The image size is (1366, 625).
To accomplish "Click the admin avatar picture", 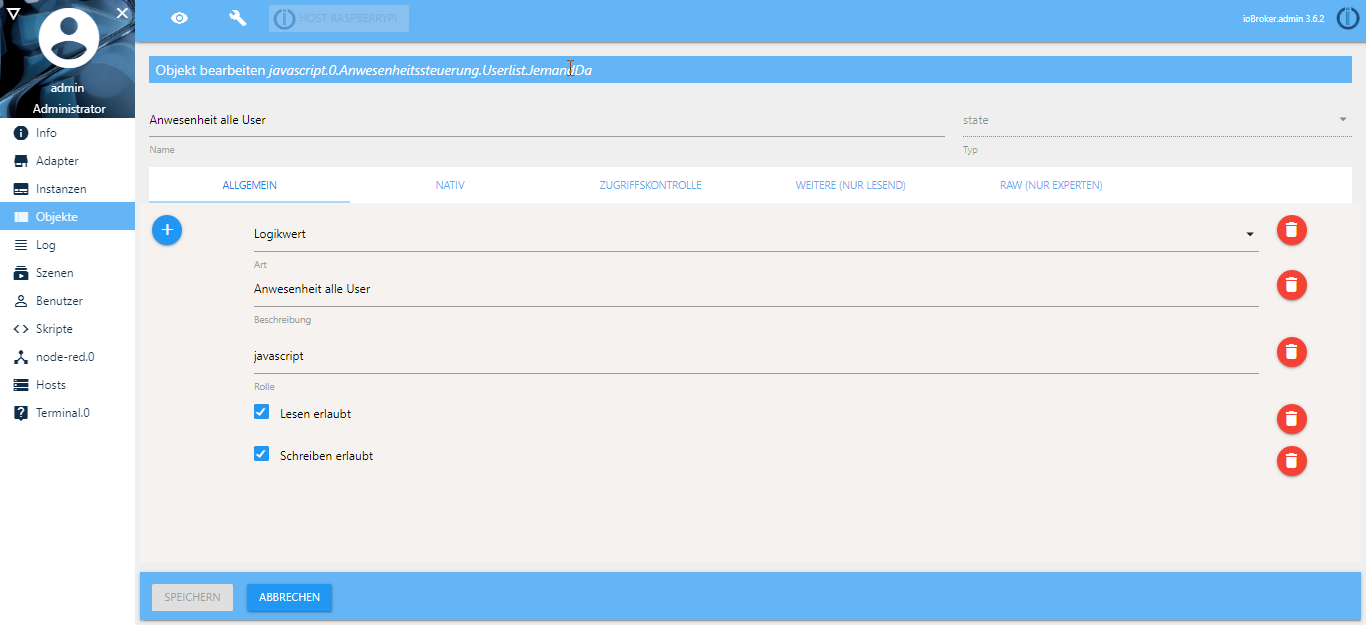I will click(68, 36).
